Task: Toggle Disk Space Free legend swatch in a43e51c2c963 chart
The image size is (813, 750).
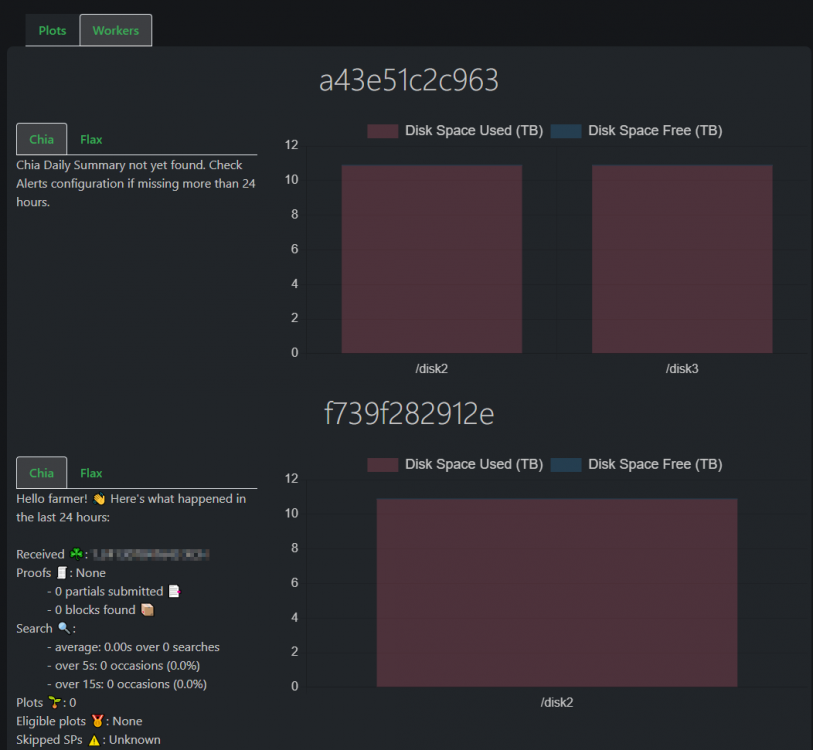Action: click(566, 131)
